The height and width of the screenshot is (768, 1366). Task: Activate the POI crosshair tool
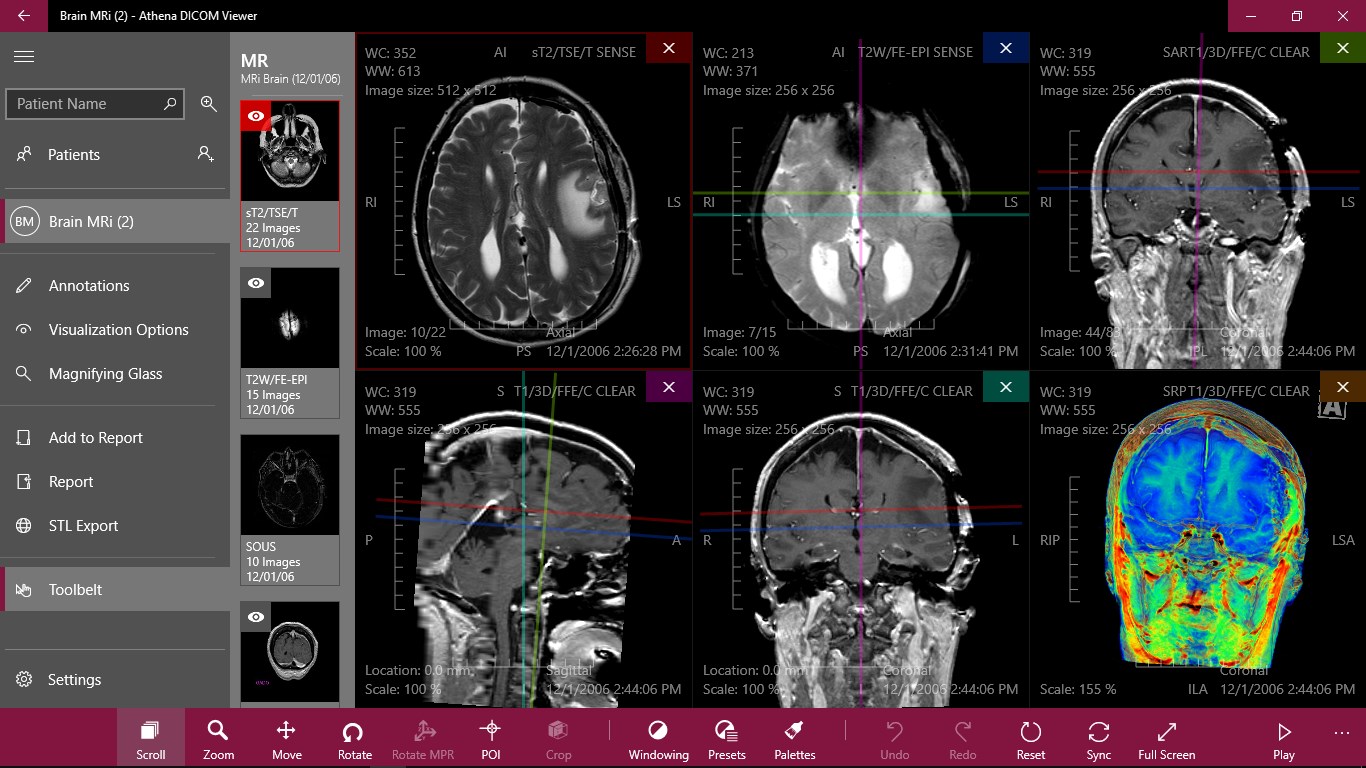tap(491, 738)
